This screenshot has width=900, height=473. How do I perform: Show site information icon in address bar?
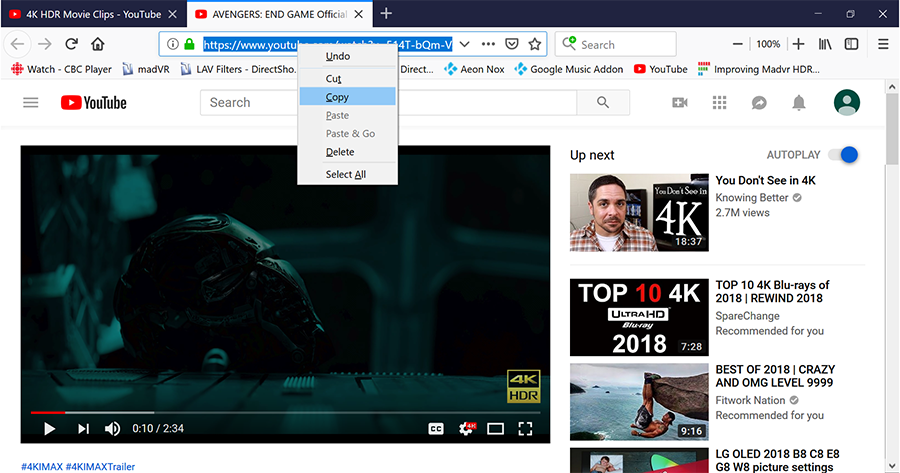pos(173,44)
